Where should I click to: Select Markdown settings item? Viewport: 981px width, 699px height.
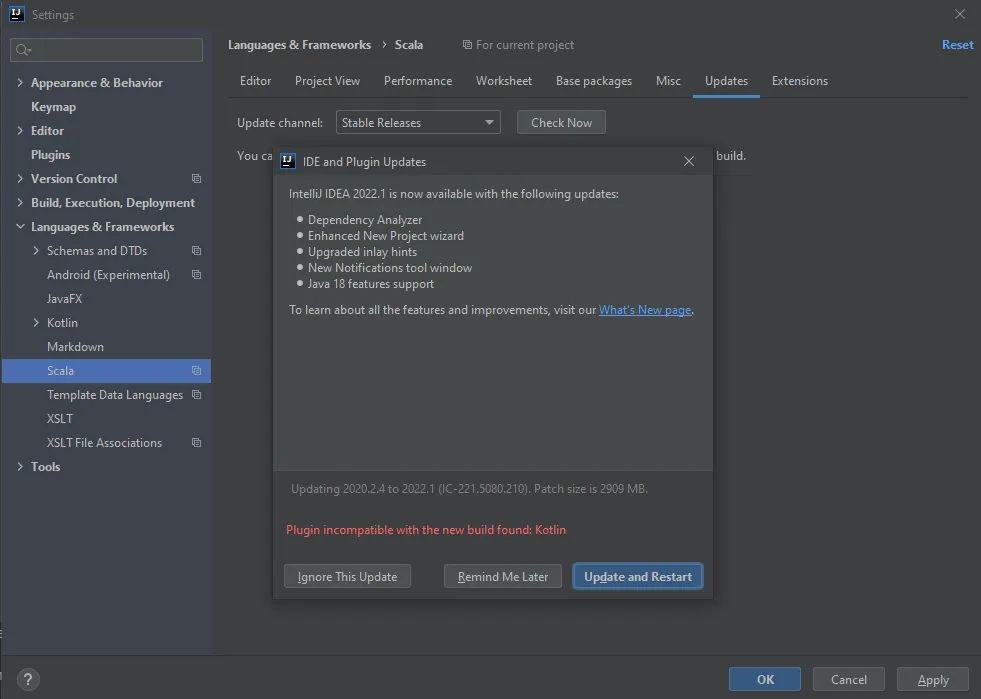[x=75, y=347]
